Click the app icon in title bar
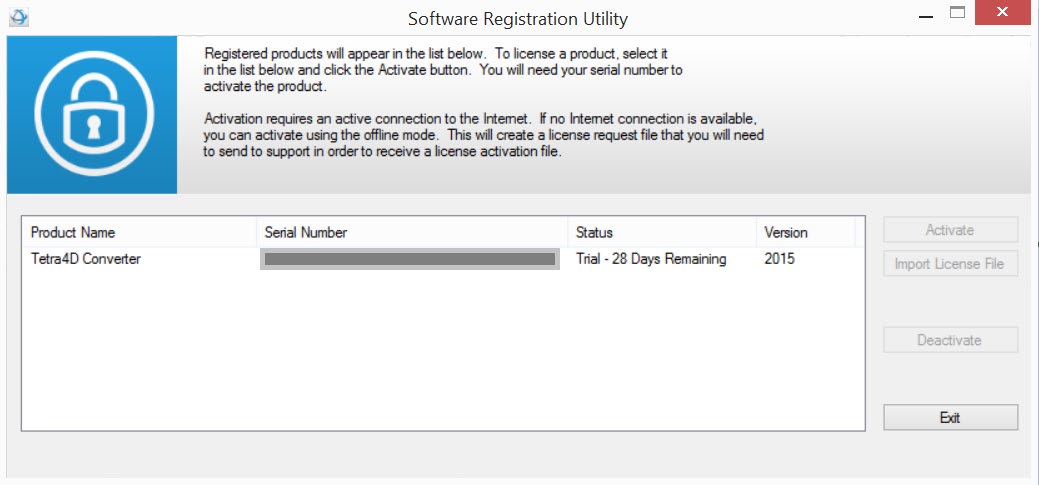 point(19,18)
